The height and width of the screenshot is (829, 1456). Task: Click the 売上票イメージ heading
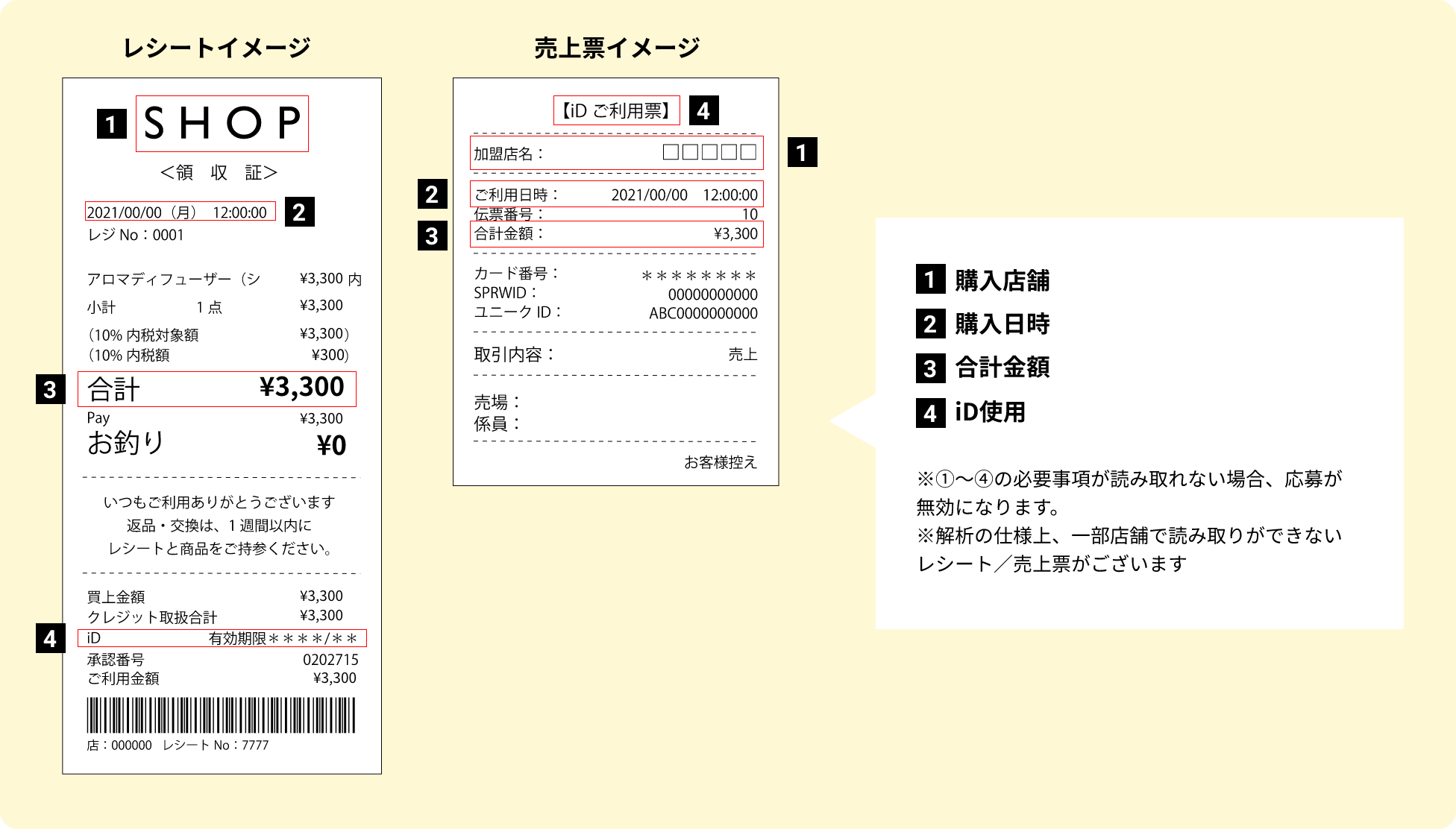(x=617, y=48)
